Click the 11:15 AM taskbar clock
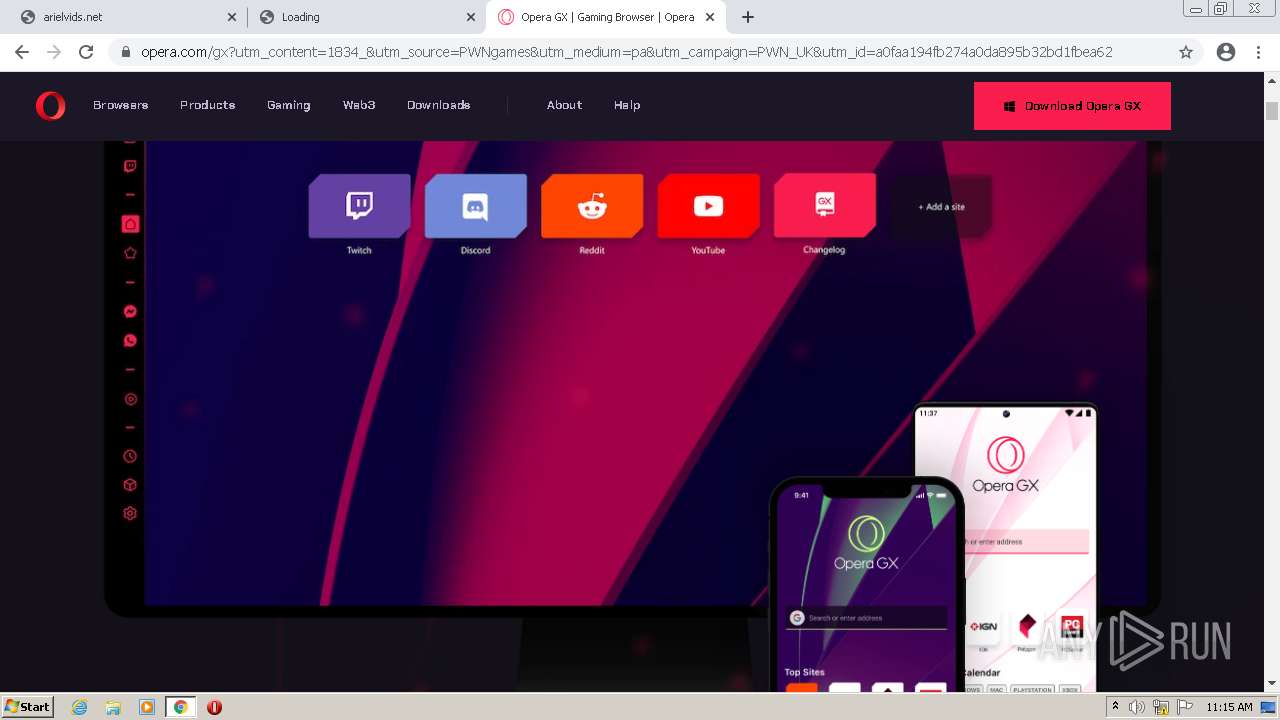Viewport: 1280px width, 720px height. pos(1229,707)
